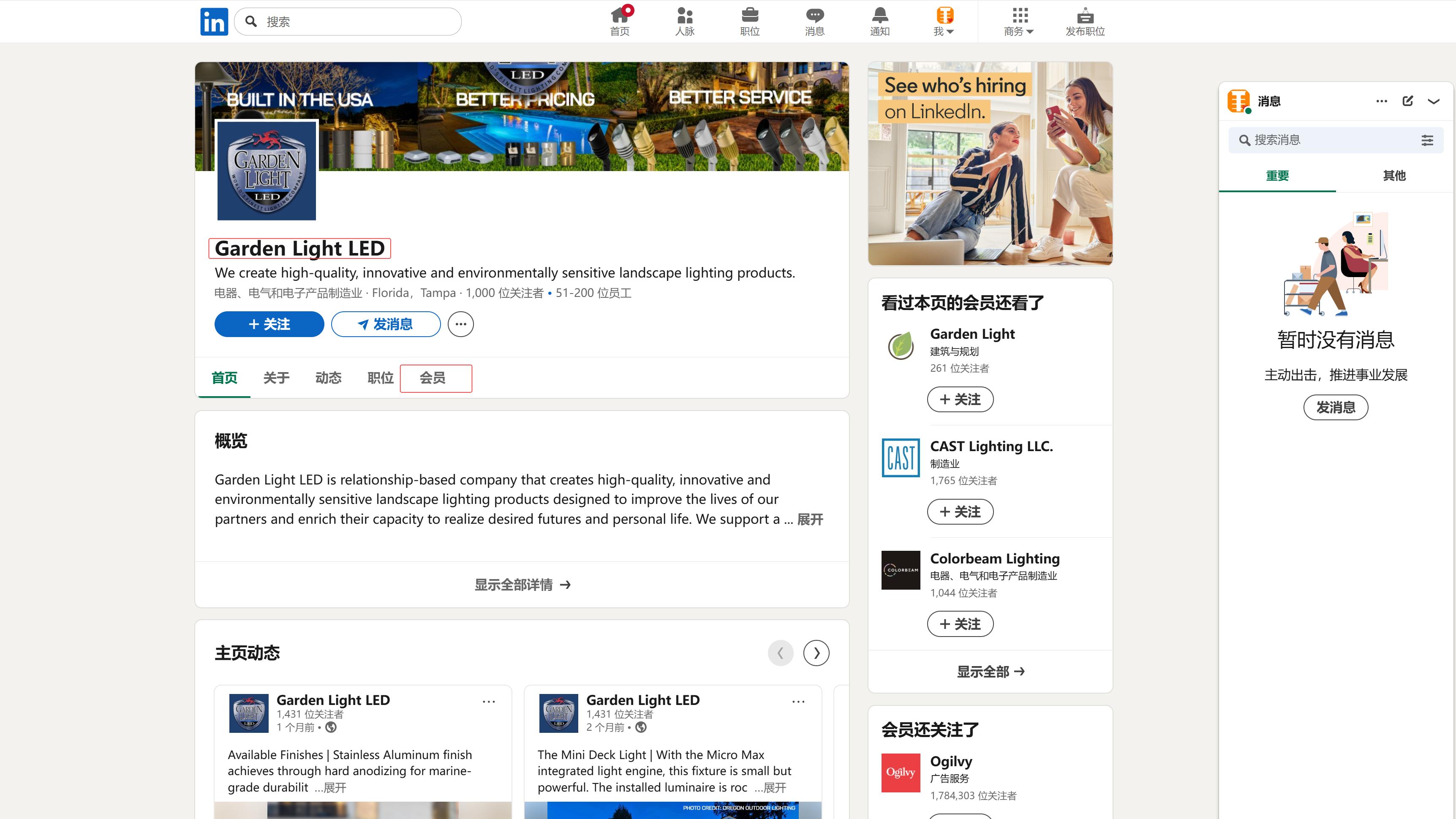Screen dimensions: 1456x819
Task: Select the 首页 company tab
Action: point(224,378)
